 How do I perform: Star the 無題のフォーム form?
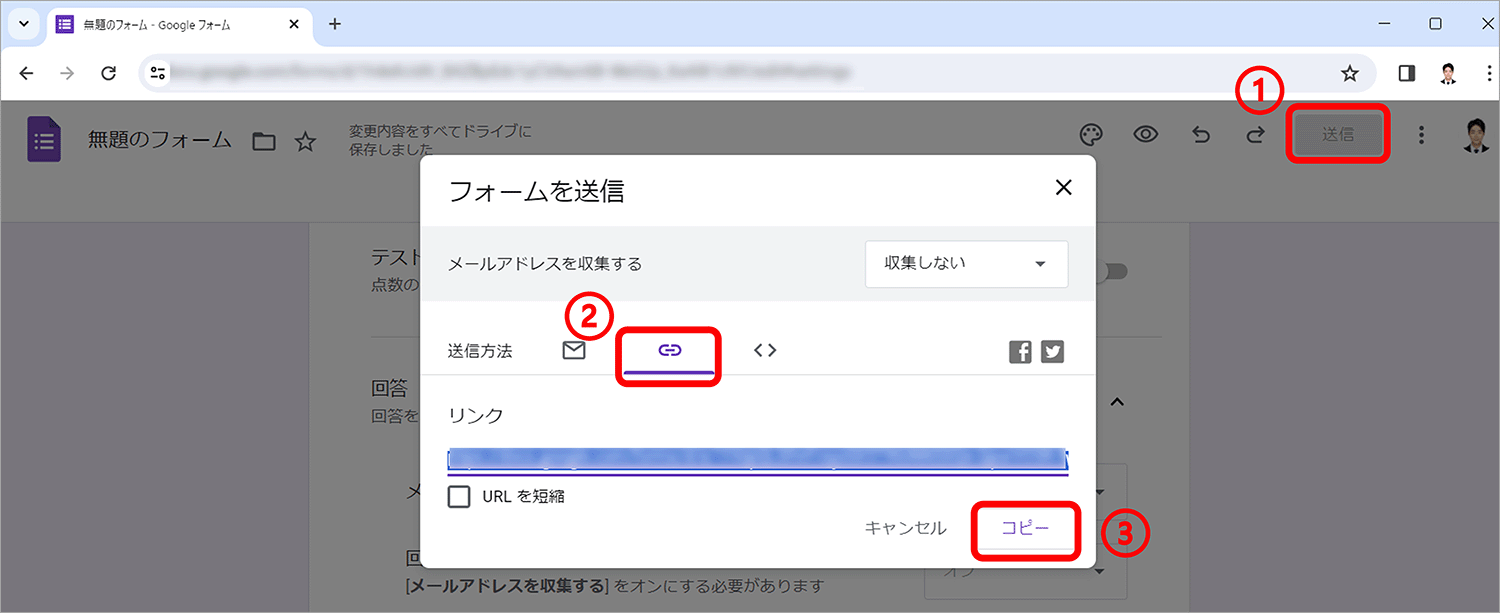tap(305, 141)
